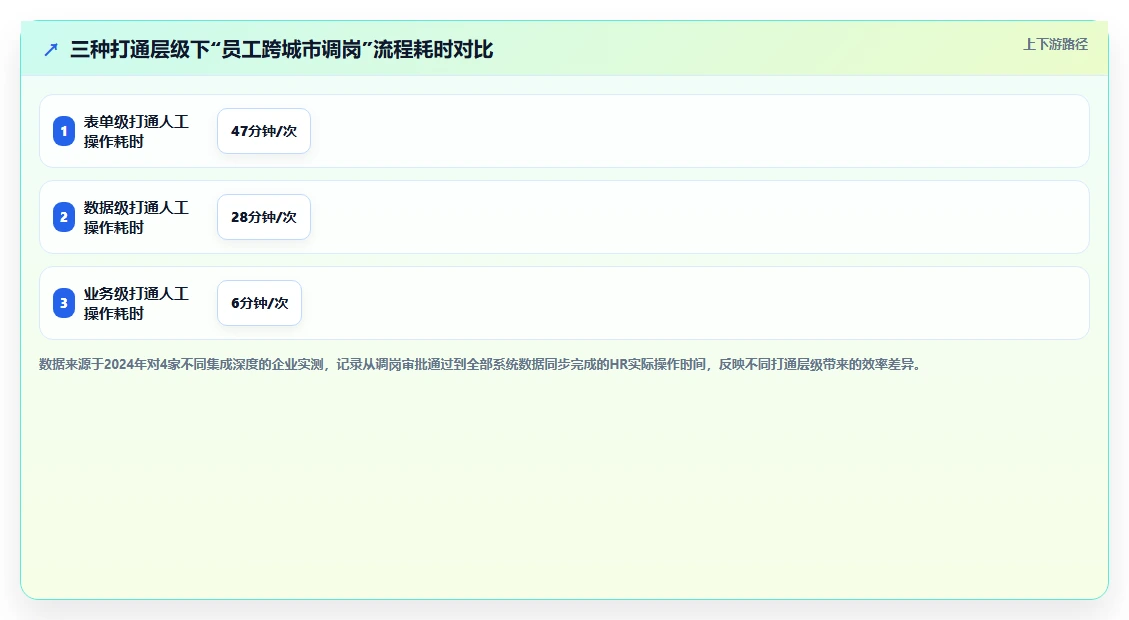Click the label 数据级打通人工操作耗时
This screenshot has width=1129, height=620.
pyautogui.click(x=136, y=217)
